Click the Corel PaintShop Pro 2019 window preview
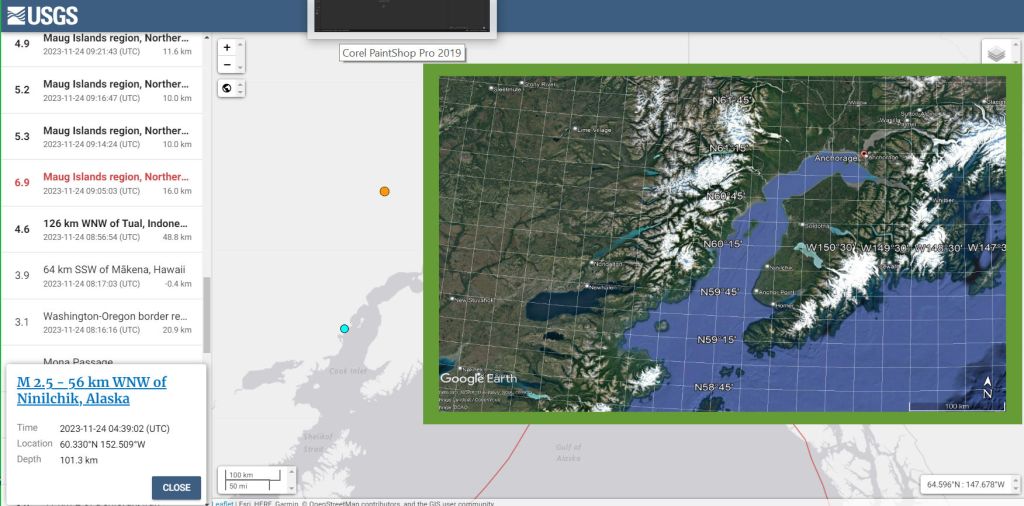 click(x=402, y=17)
